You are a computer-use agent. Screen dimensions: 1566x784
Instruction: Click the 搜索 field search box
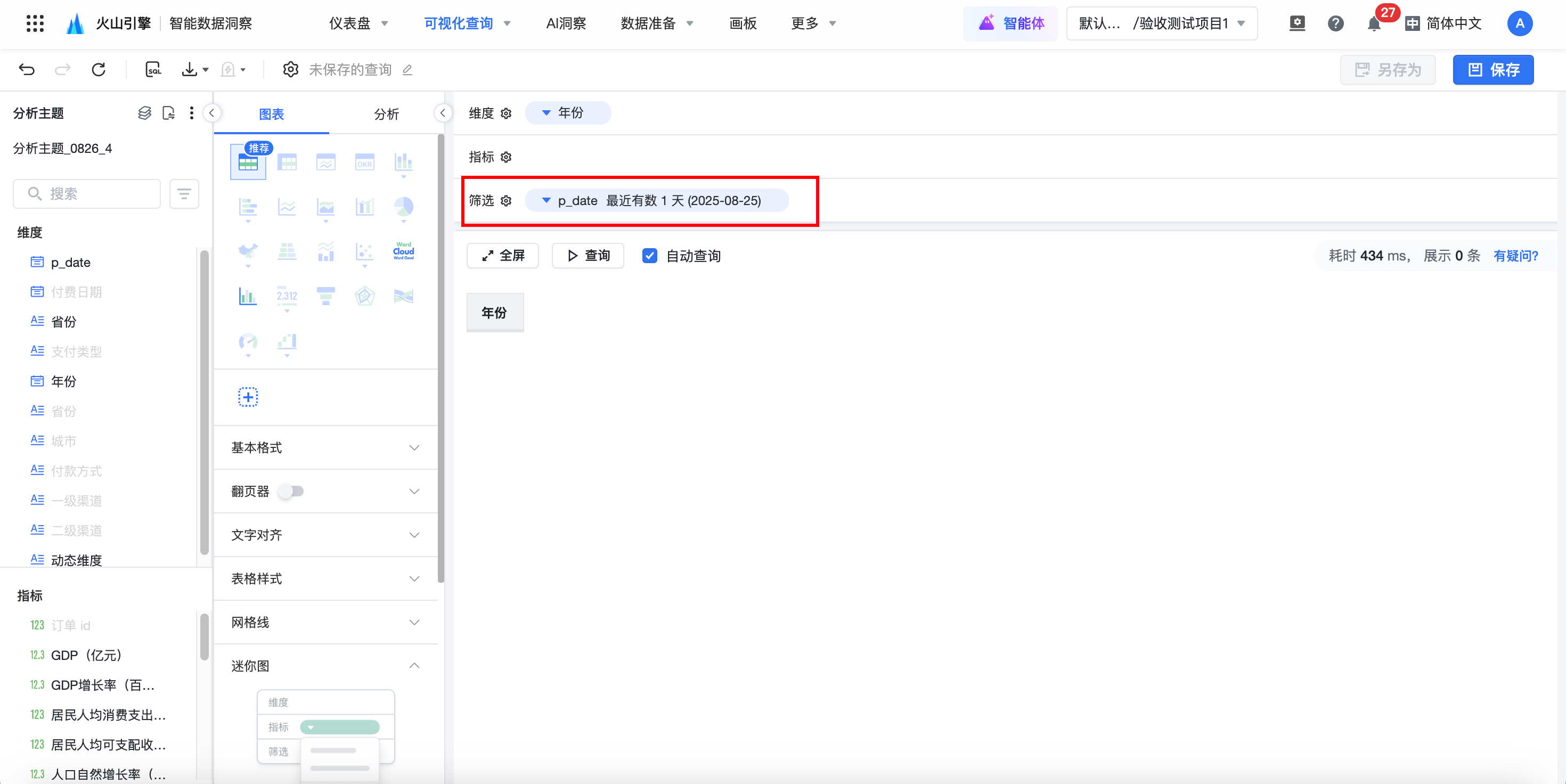click(87, 194)
